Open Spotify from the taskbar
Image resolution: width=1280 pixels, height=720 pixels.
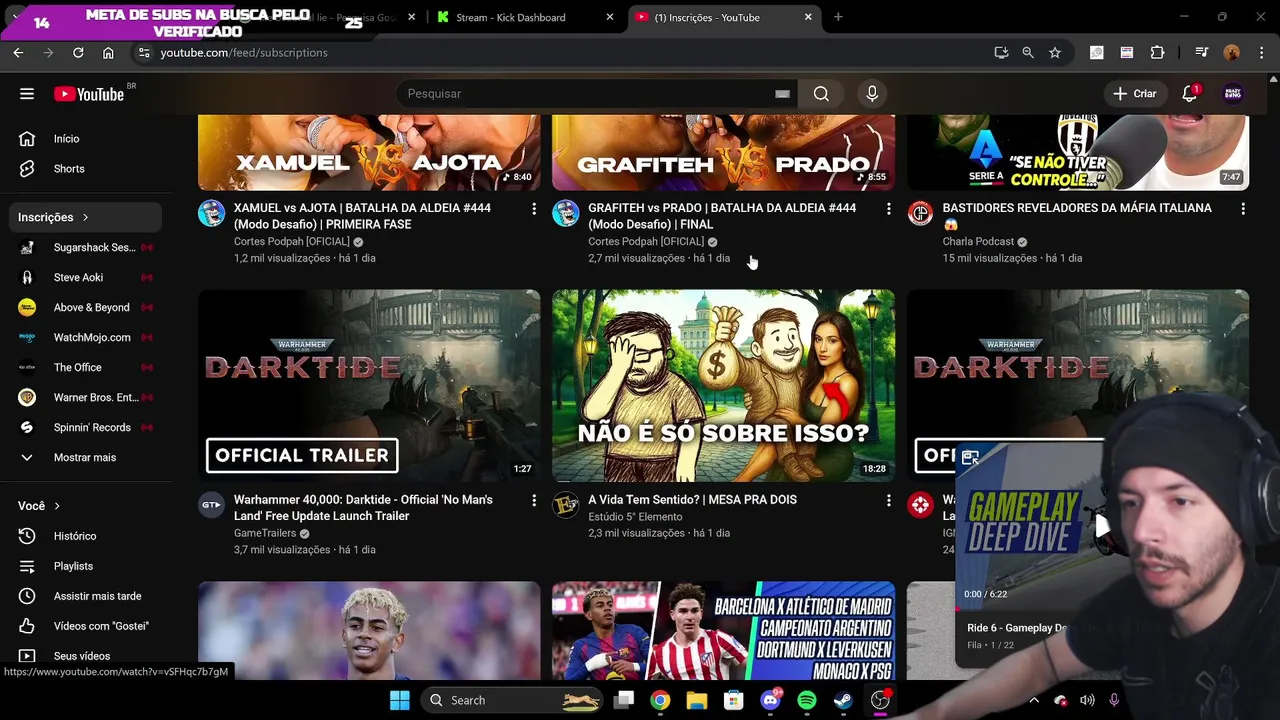(x=807, y=700)
